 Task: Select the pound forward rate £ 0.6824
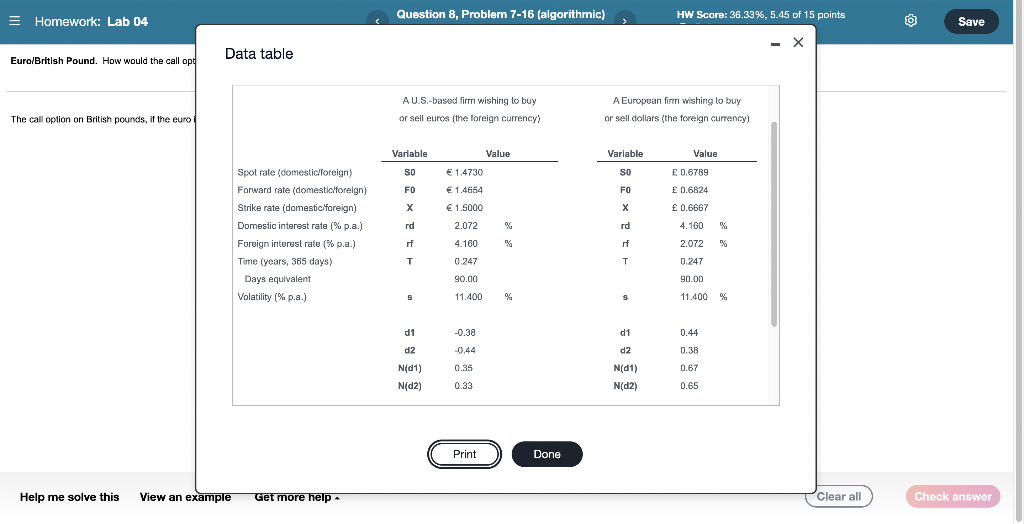point(690,190)
